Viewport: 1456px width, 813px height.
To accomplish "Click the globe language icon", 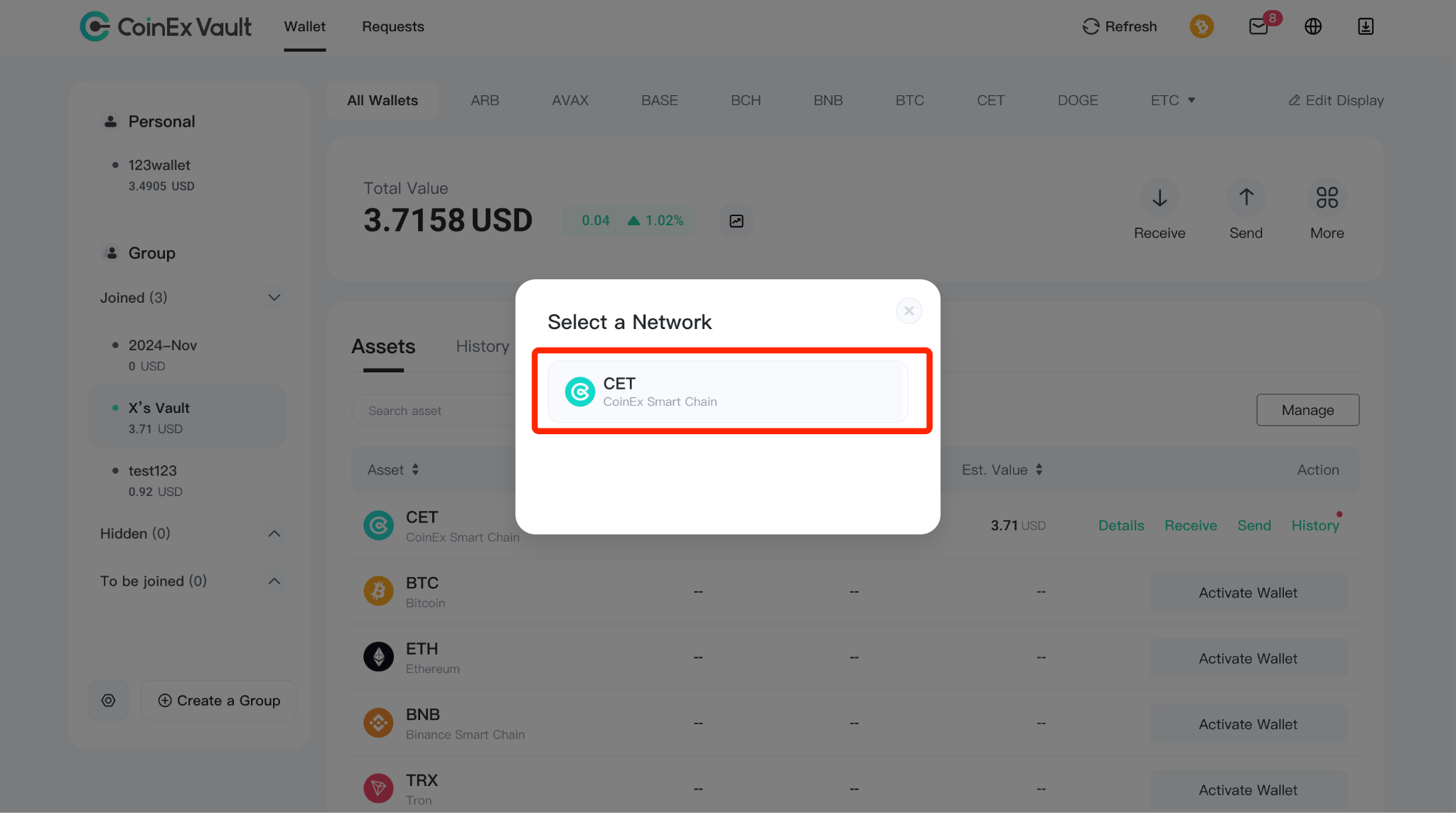I will (x=1313, y=26).
